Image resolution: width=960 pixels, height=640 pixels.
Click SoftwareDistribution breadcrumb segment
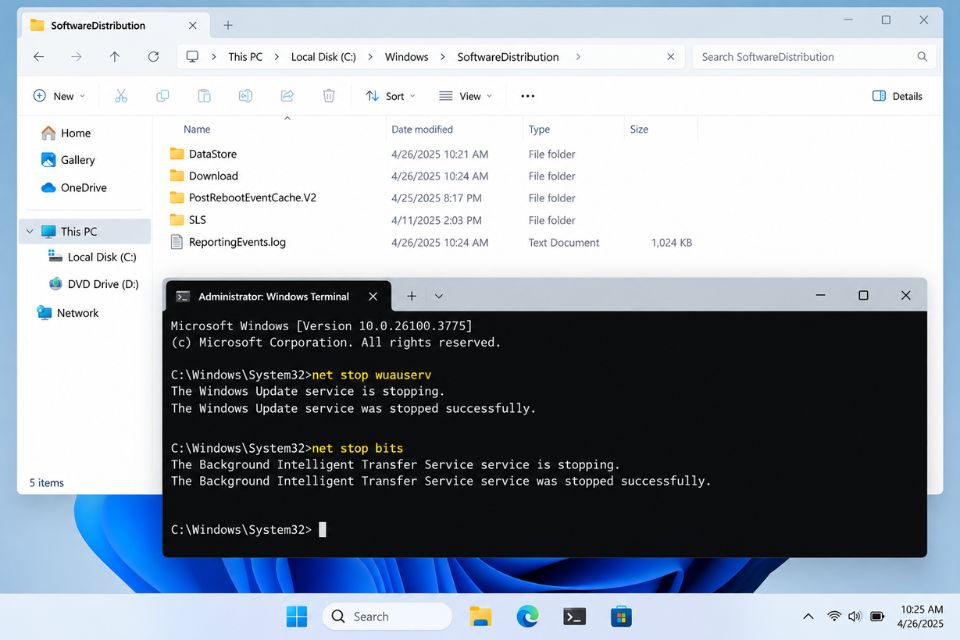click(x=508, y=57)
